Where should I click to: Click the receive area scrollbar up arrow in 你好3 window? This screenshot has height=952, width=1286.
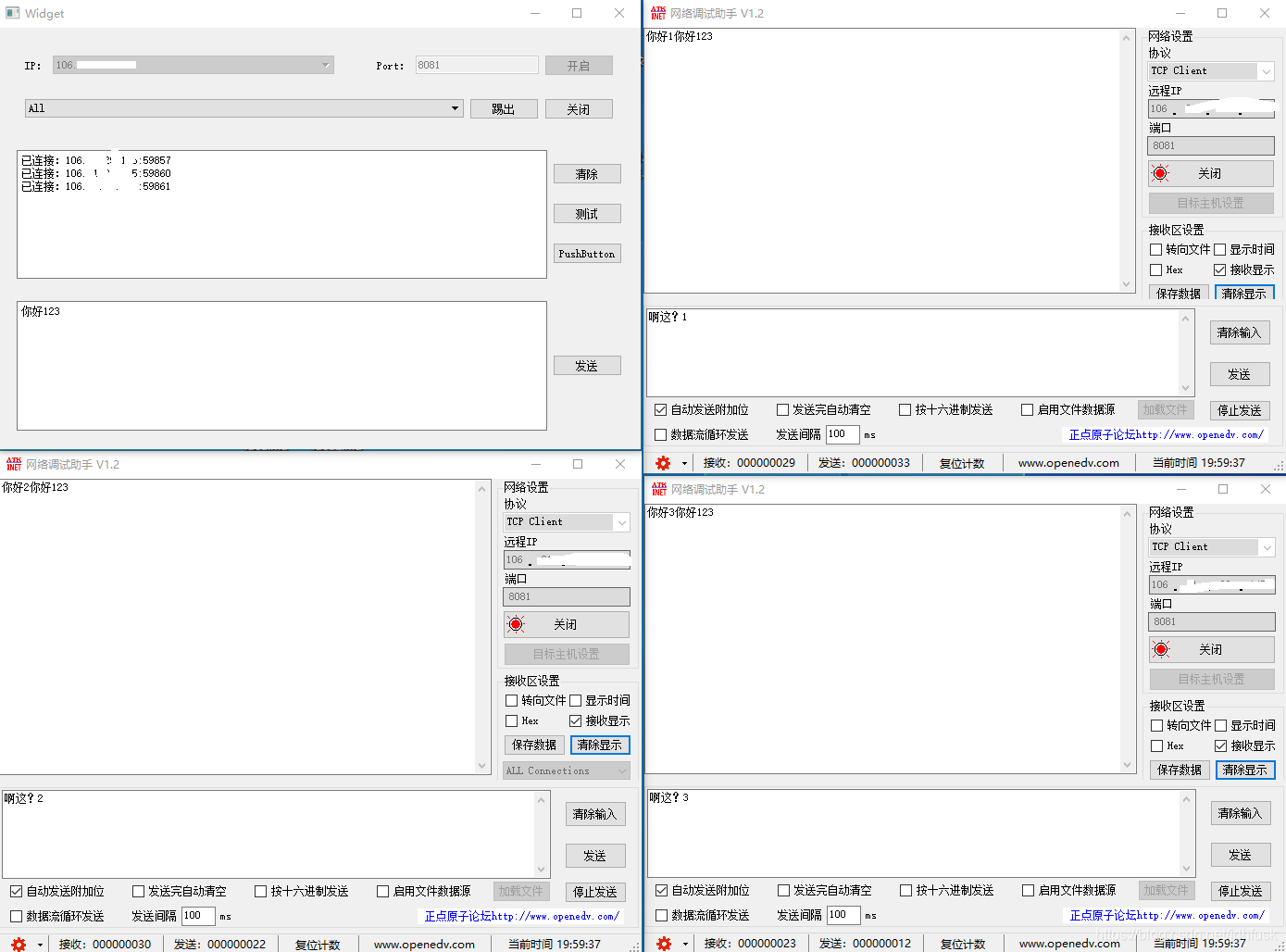tap(1128, 514)
